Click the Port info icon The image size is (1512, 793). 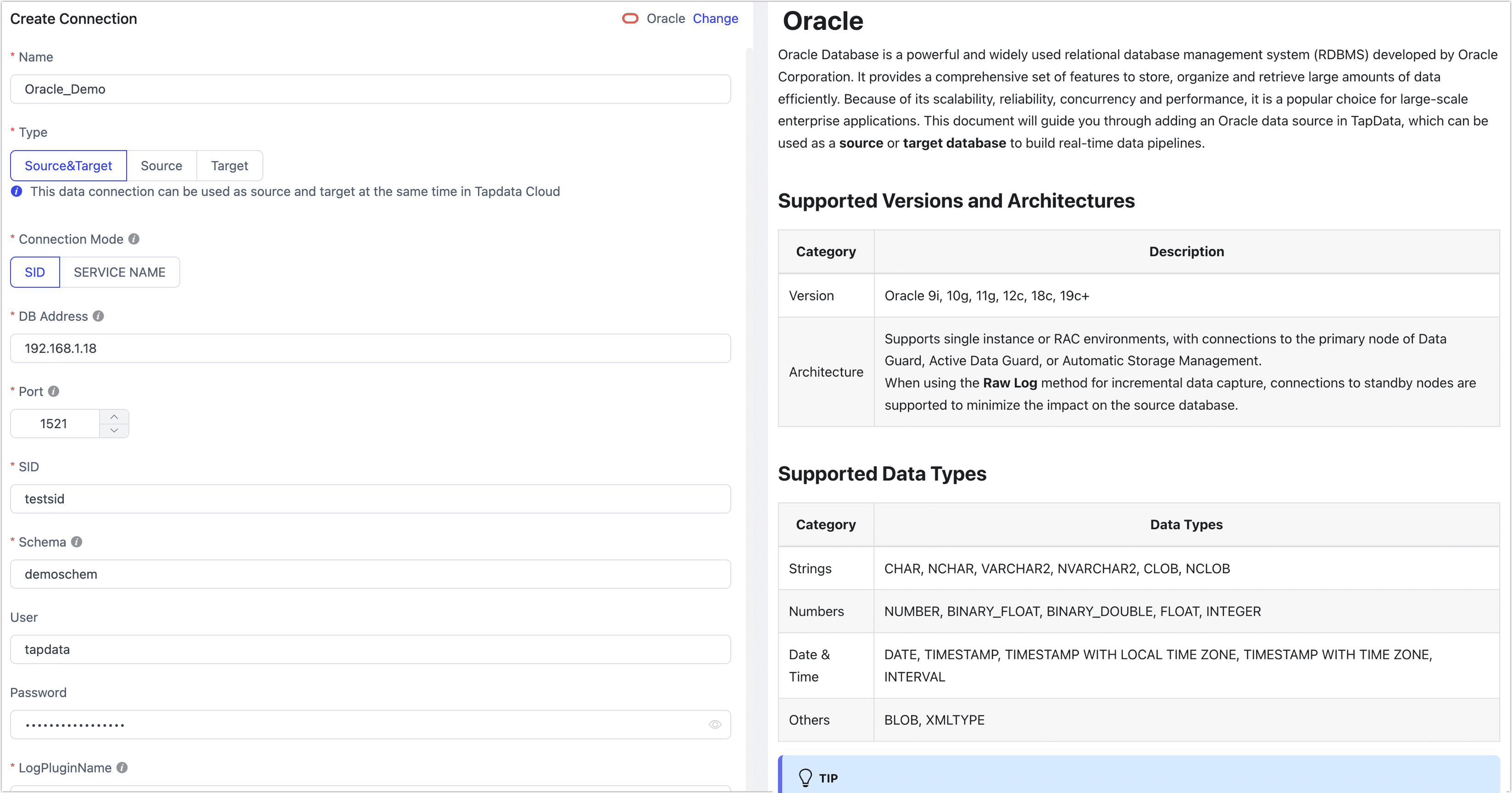53,391
